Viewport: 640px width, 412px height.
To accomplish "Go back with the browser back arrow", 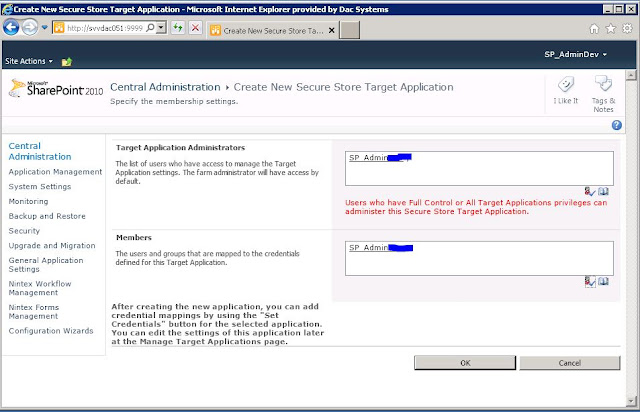I will tap(11, 28).
